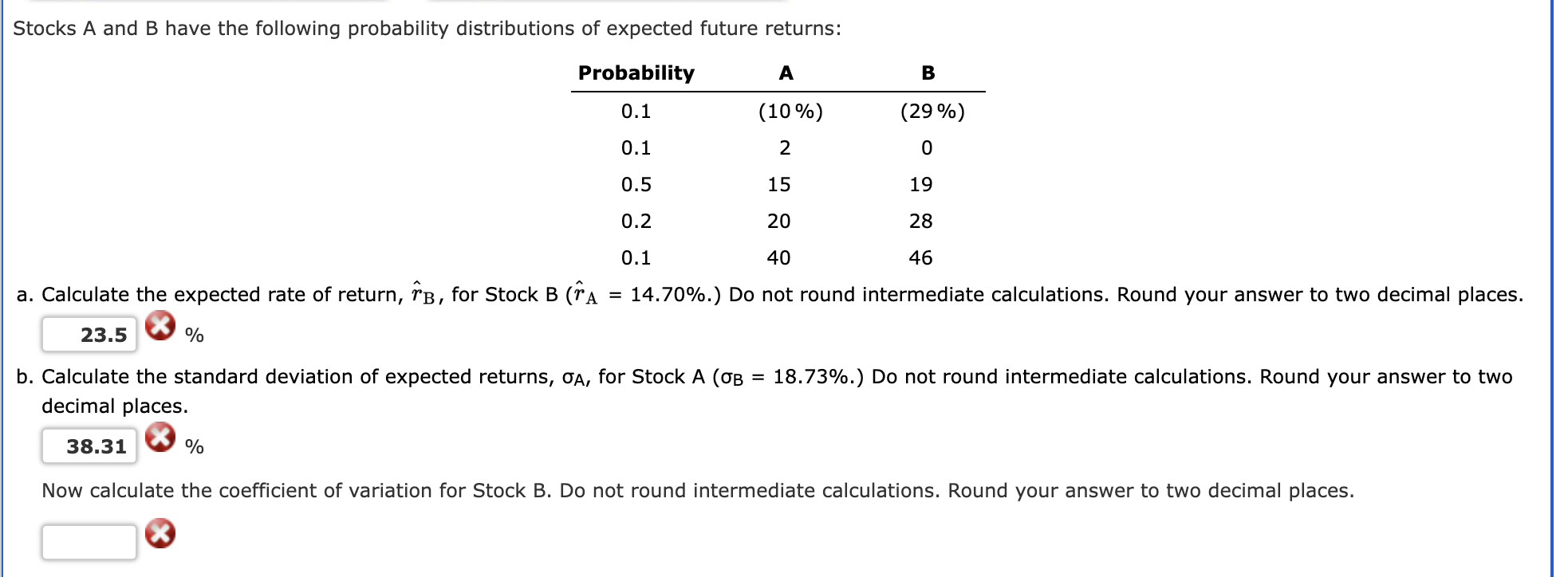
Task: Click inside the 38.31 answer box
Action: click(90, 447)
